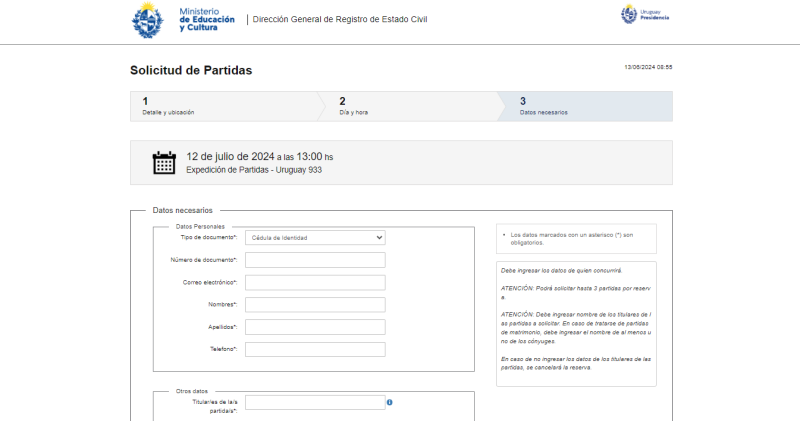The width and height of the screenshot is (800, 421).
Task: Click the Teléfono input box
Action: point(315,349)
